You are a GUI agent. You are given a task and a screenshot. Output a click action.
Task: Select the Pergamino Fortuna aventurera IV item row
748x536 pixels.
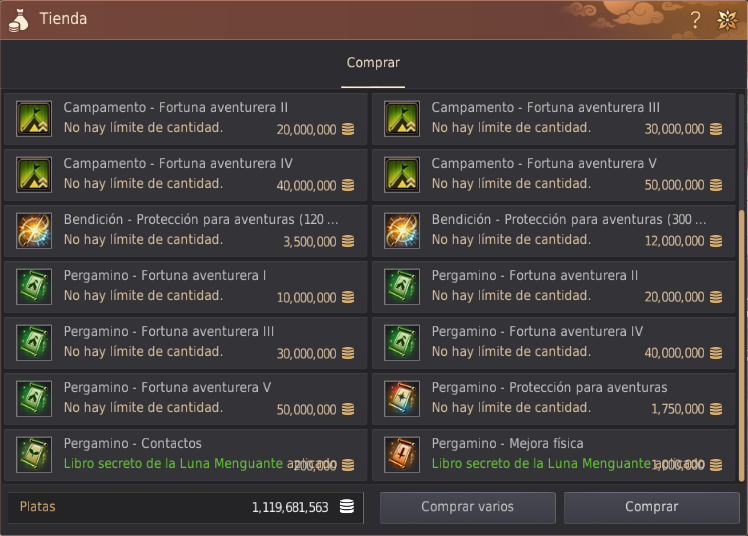(554, 343)
